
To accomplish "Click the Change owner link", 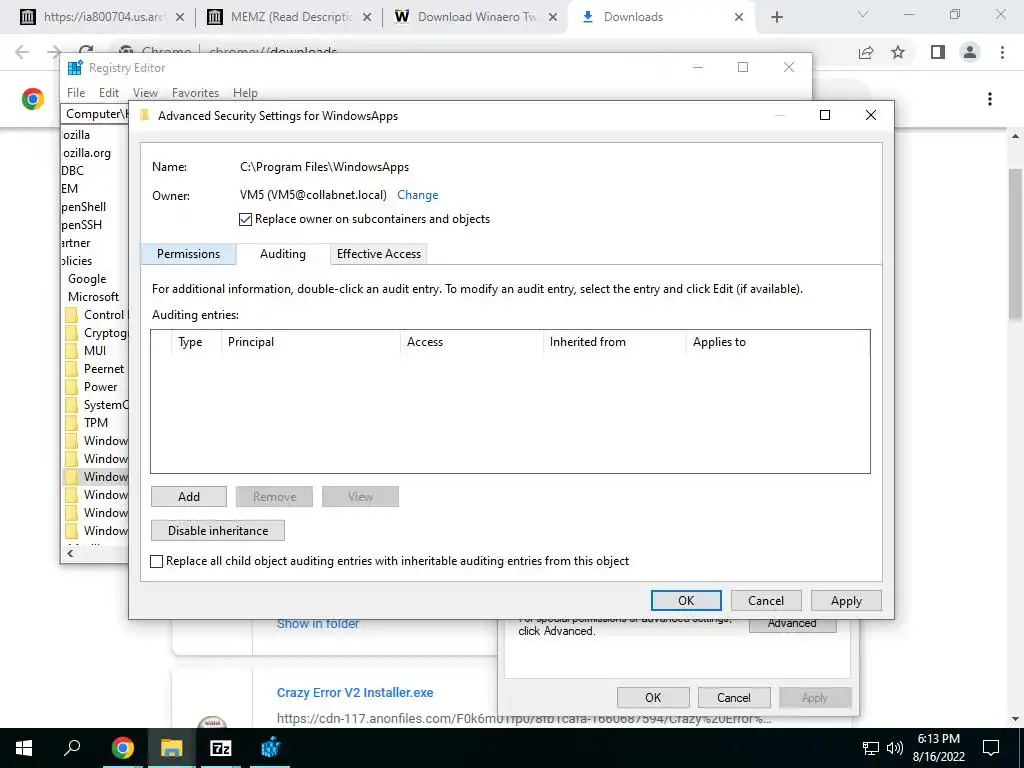I will (417, 195).
